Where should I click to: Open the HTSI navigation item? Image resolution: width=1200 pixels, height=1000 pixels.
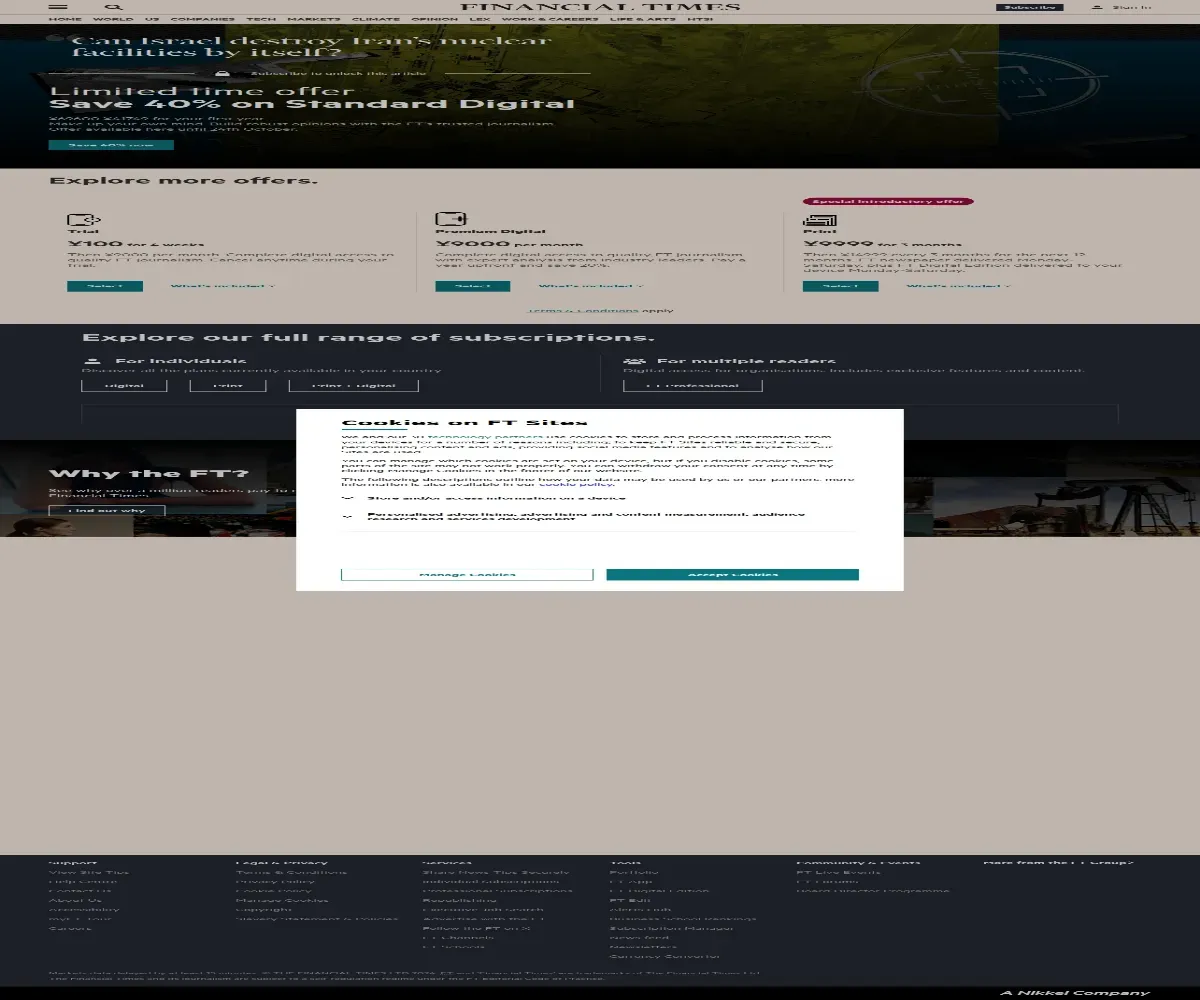tap(700, 19)
